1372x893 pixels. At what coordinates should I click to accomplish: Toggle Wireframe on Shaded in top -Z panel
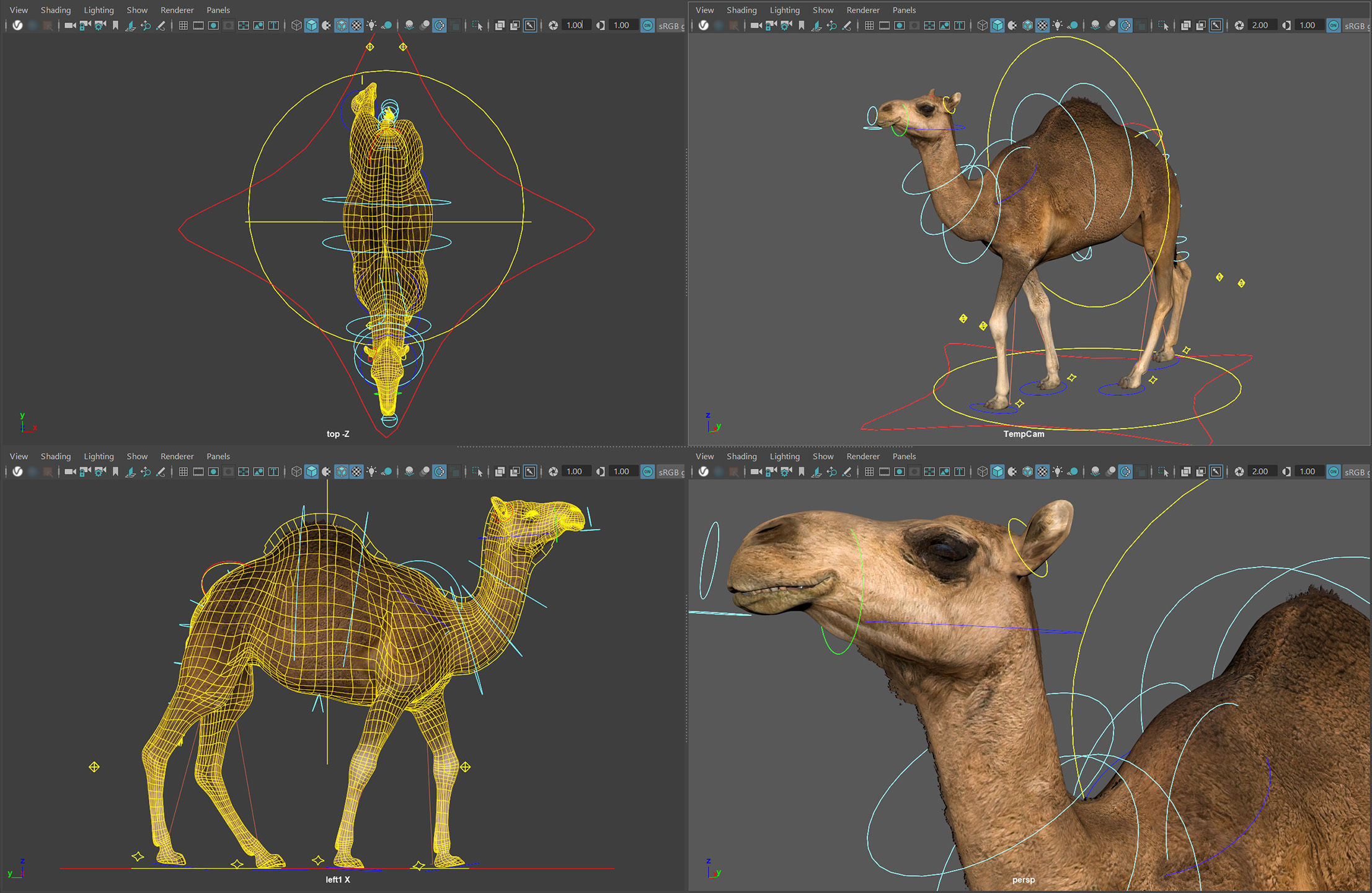[x=342, y=25]
